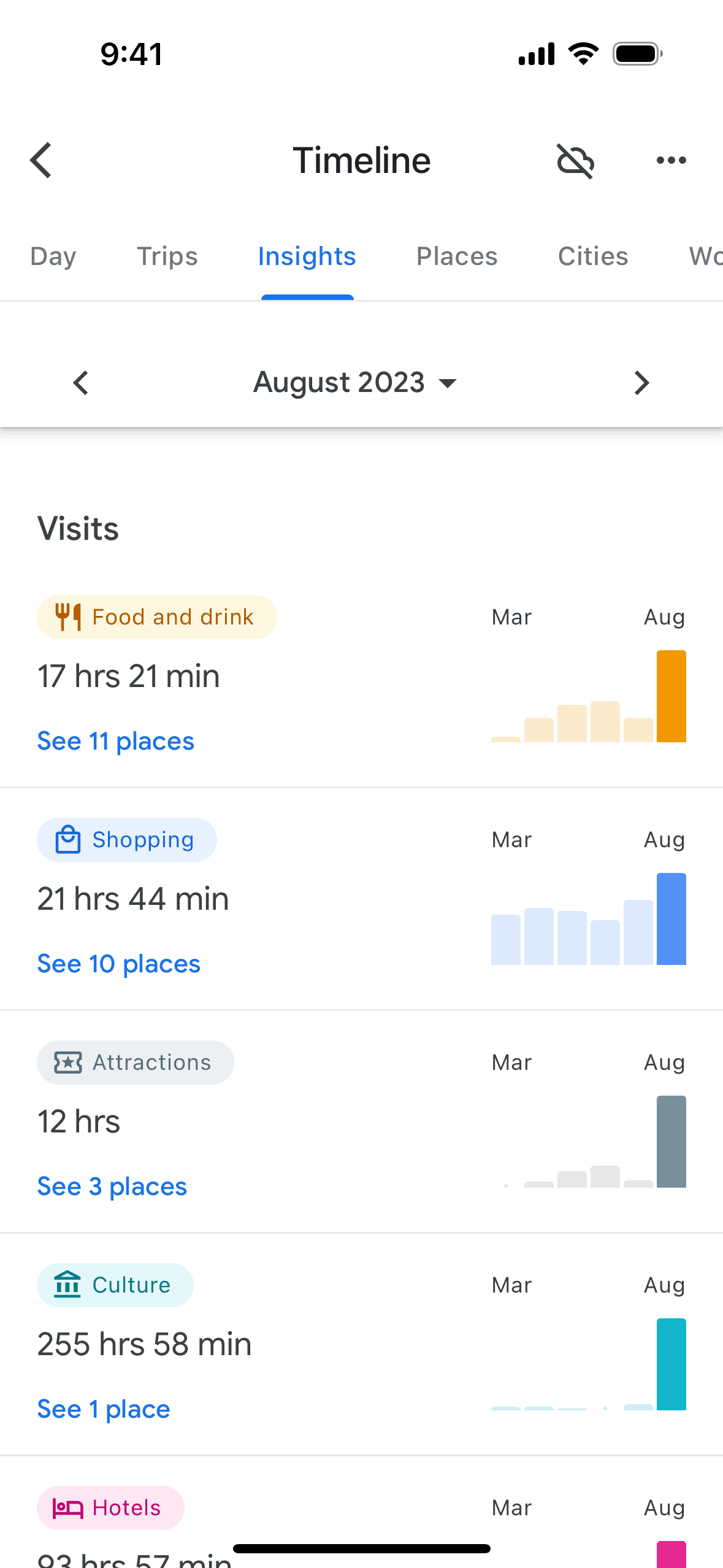Tap the shopping bag icon

(x=68, y=840)
